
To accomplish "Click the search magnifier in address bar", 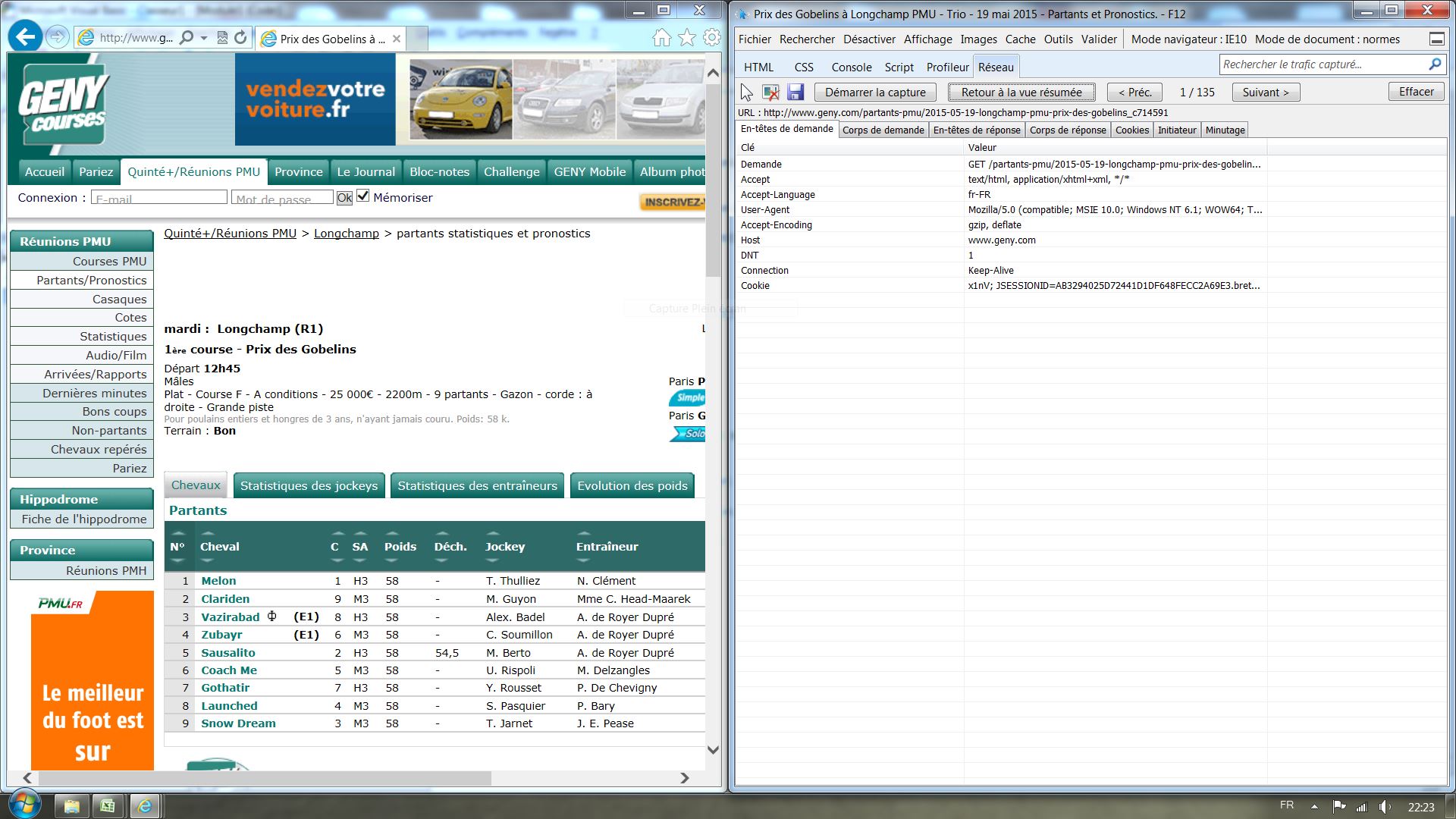I will pyautogui.click(x=187, y=38).
